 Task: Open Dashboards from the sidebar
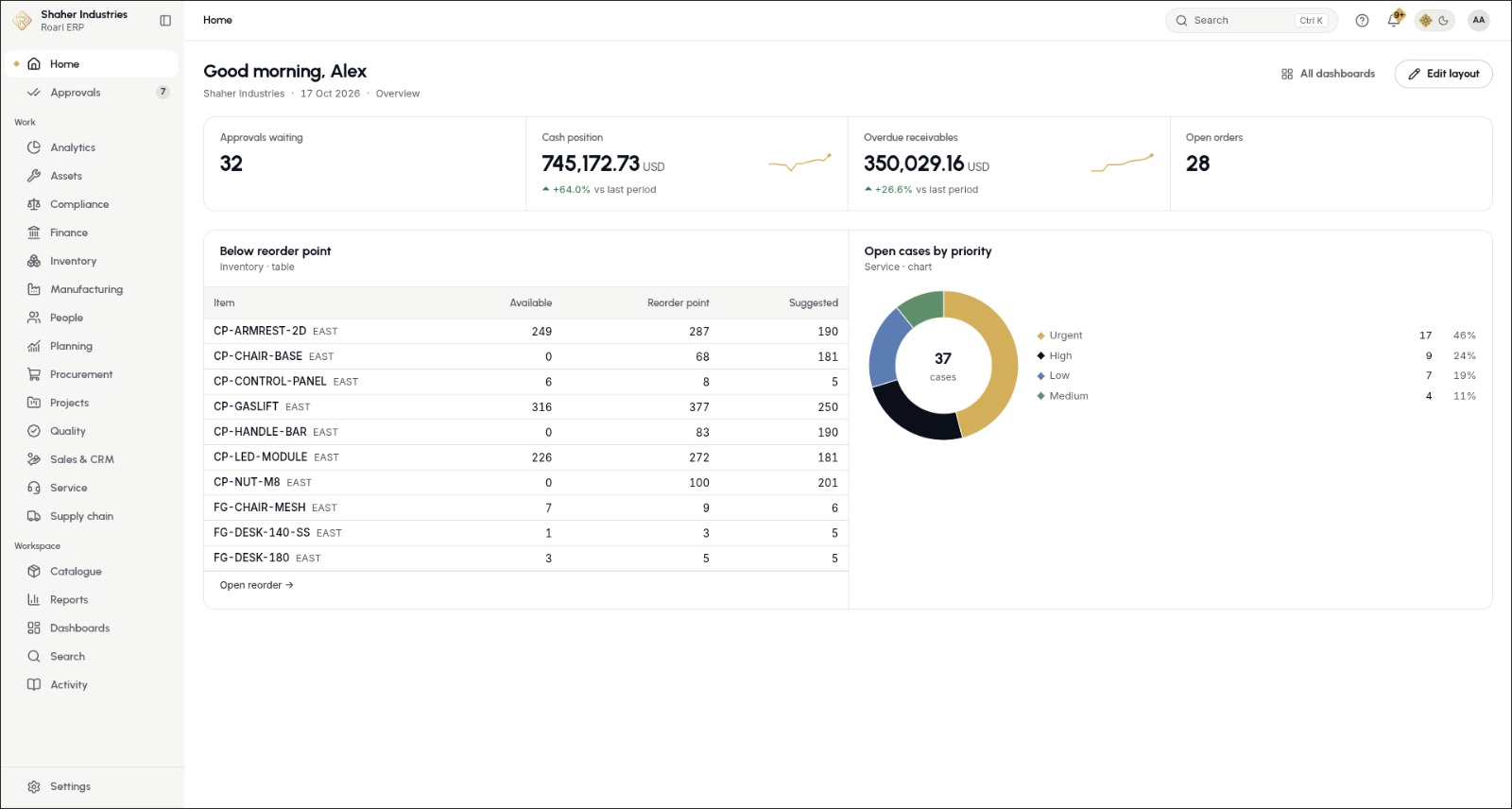(x=92, y=628)
